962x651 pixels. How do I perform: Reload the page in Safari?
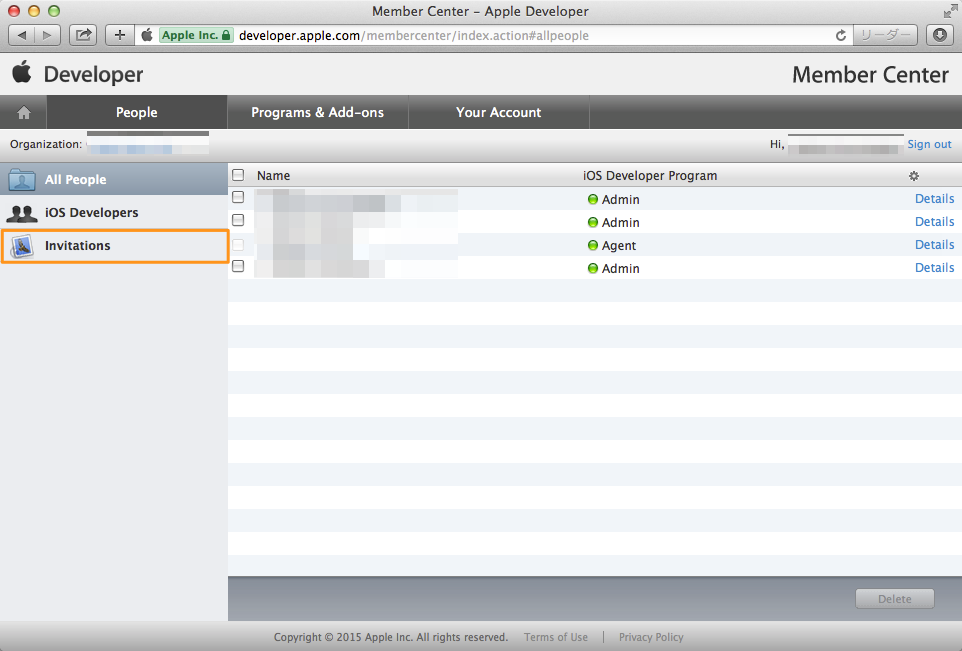(x=841, y=34)
